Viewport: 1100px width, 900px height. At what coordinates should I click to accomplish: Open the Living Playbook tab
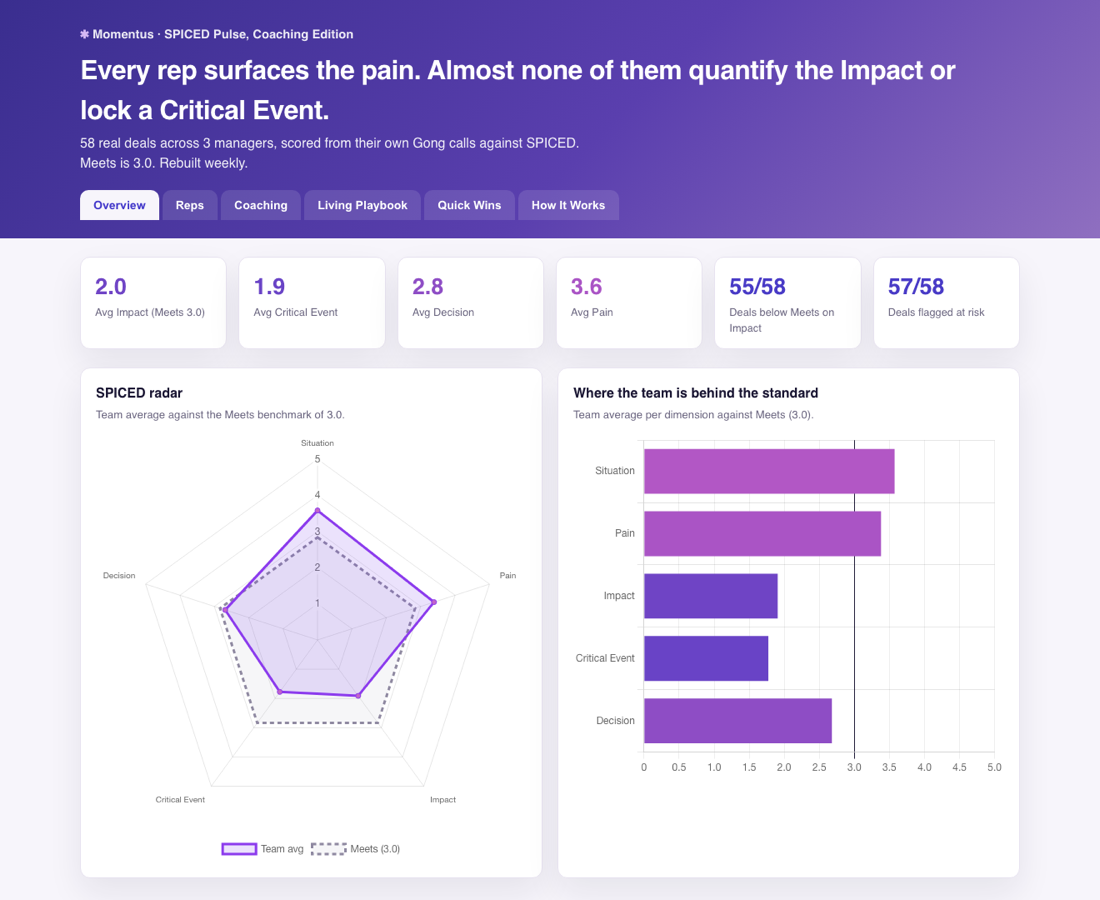(x=362, y=205)
